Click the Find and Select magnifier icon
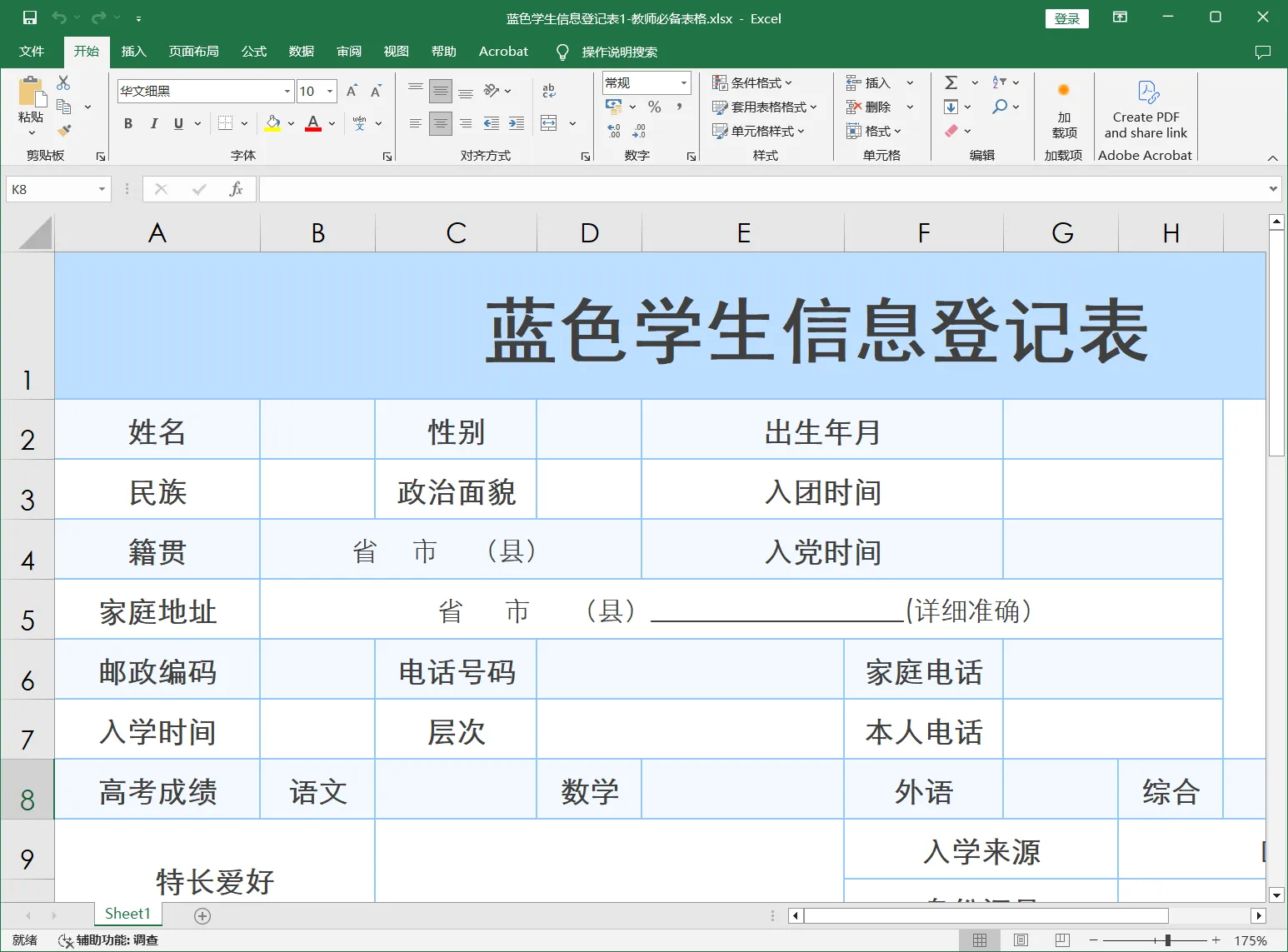The width and height of the screenshot is (1288, 952). (x=1000, y=107)
